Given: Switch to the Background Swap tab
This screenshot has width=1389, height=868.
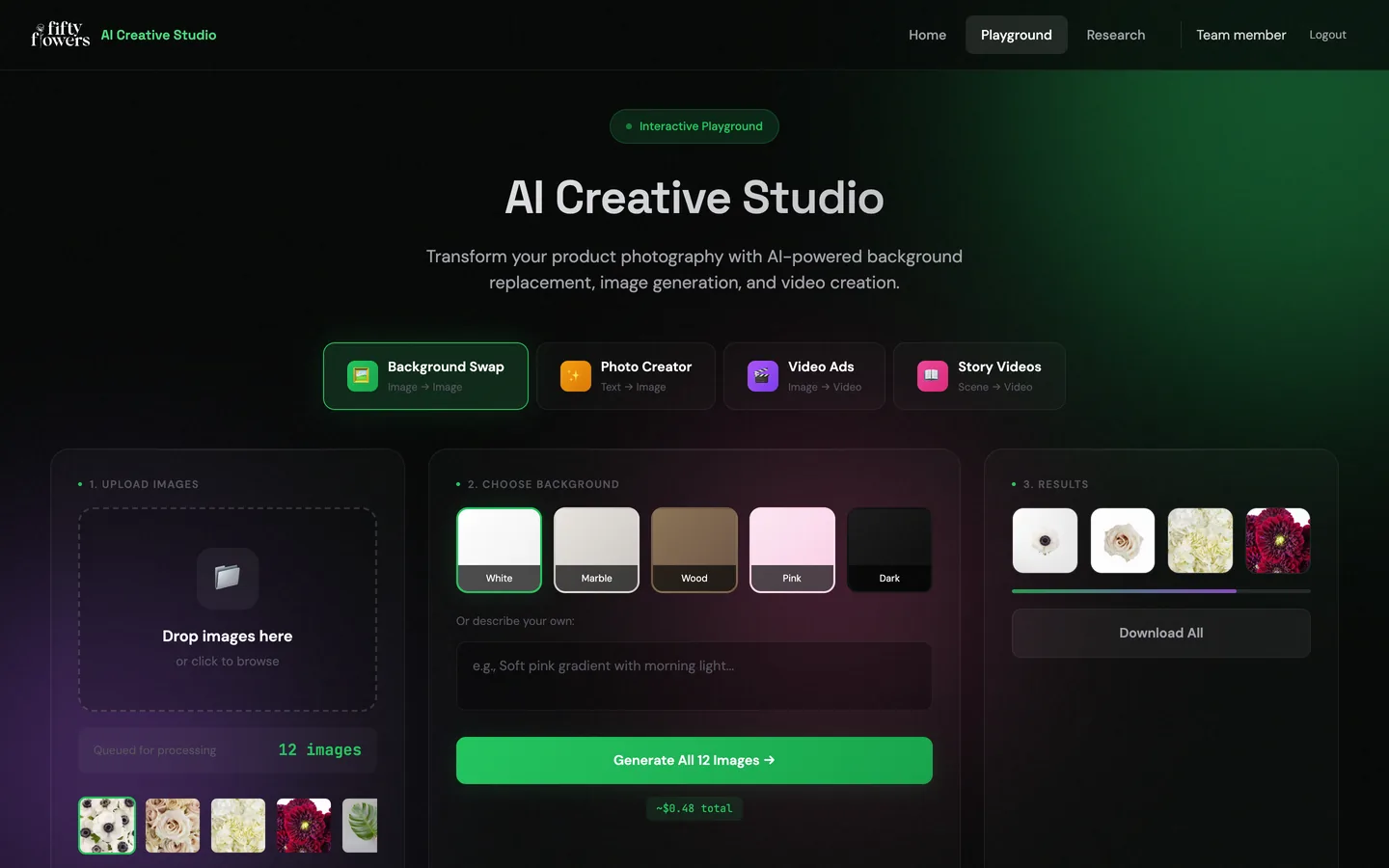Looking at the screenshot, I should pos(425,376).
